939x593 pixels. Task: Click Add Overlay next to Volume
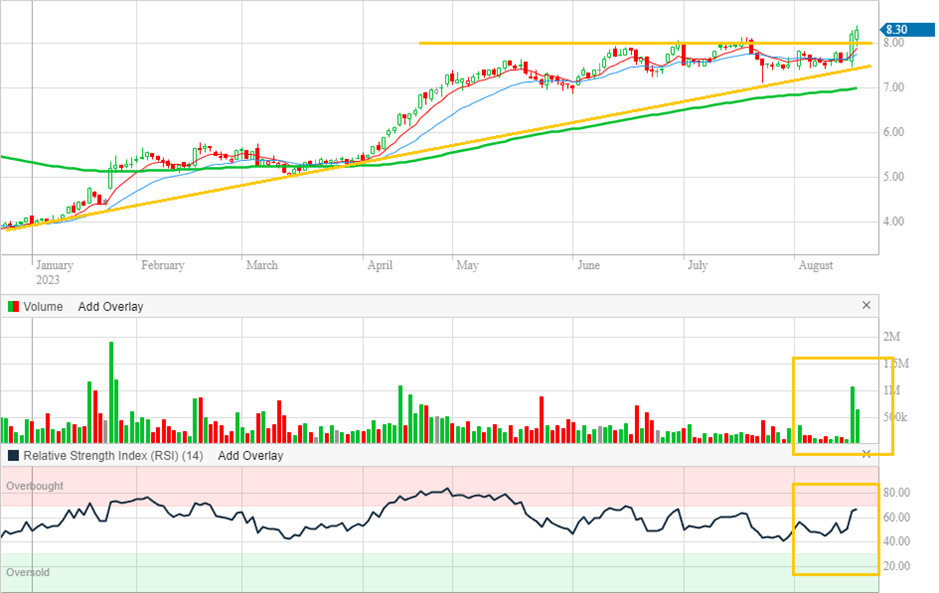pos(110,307)
